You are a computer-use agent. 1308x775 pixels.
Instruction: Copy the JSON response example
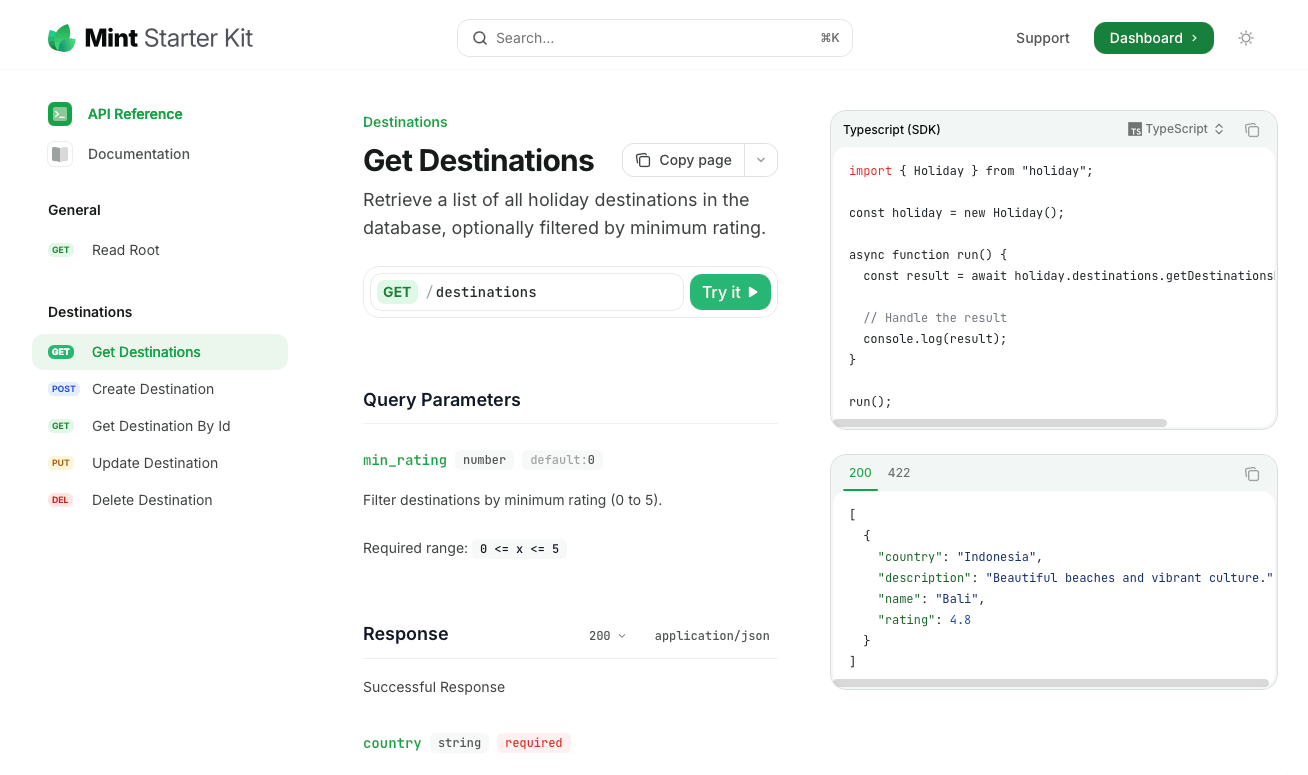1252,474
